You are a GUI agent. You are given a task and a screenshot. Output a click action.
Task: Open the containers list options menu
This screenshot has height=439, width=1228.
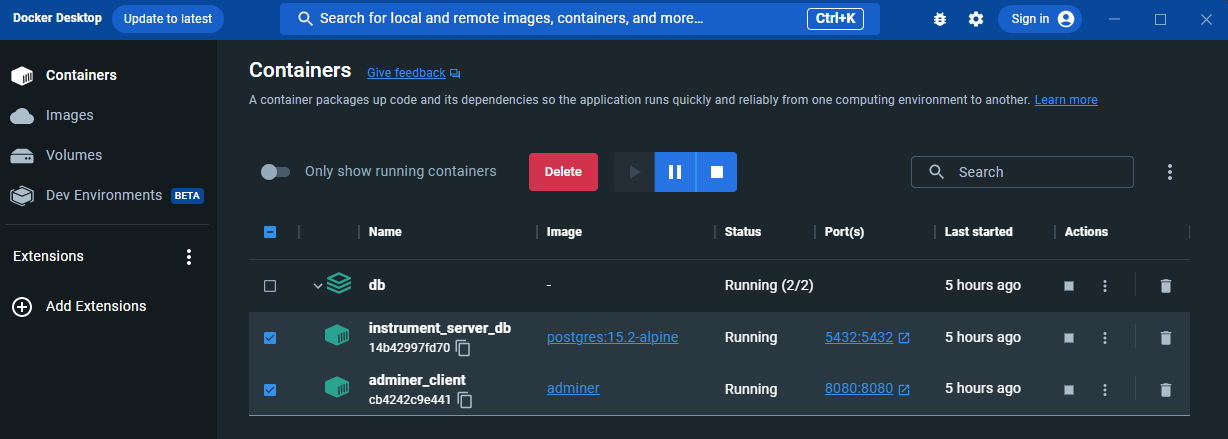[x=1170, y=172]
